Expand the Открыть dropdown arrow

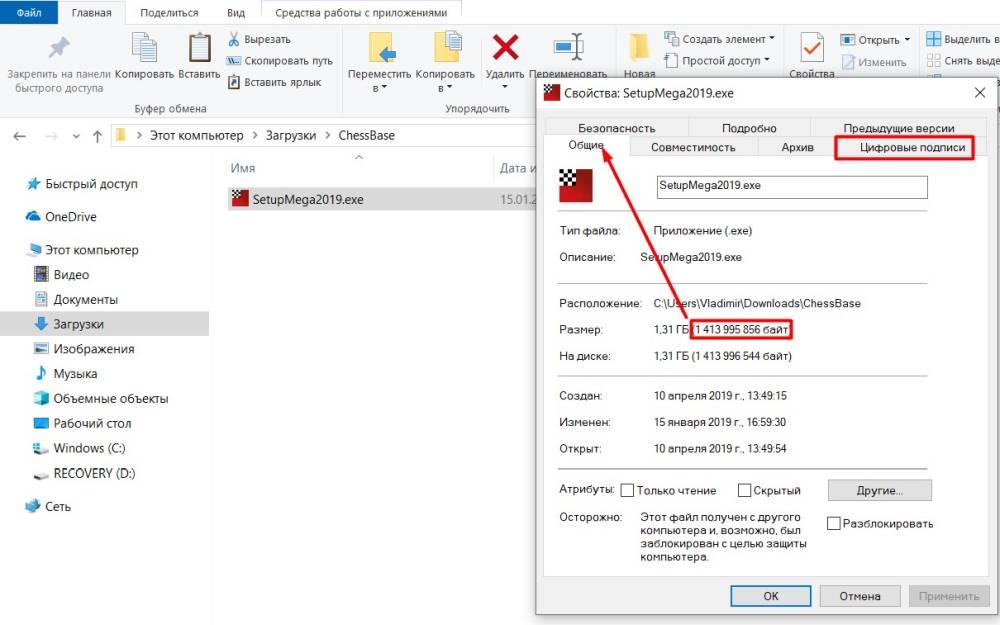pyautogui.click(x=908, y=40)
